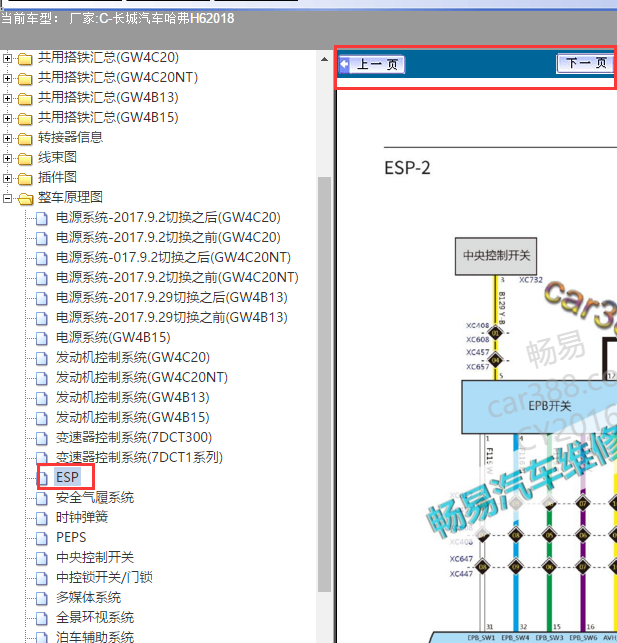The image size is (617, 643).
Task: Open 中控锁开关/门锁 diagram
Action: coord(105,578)
